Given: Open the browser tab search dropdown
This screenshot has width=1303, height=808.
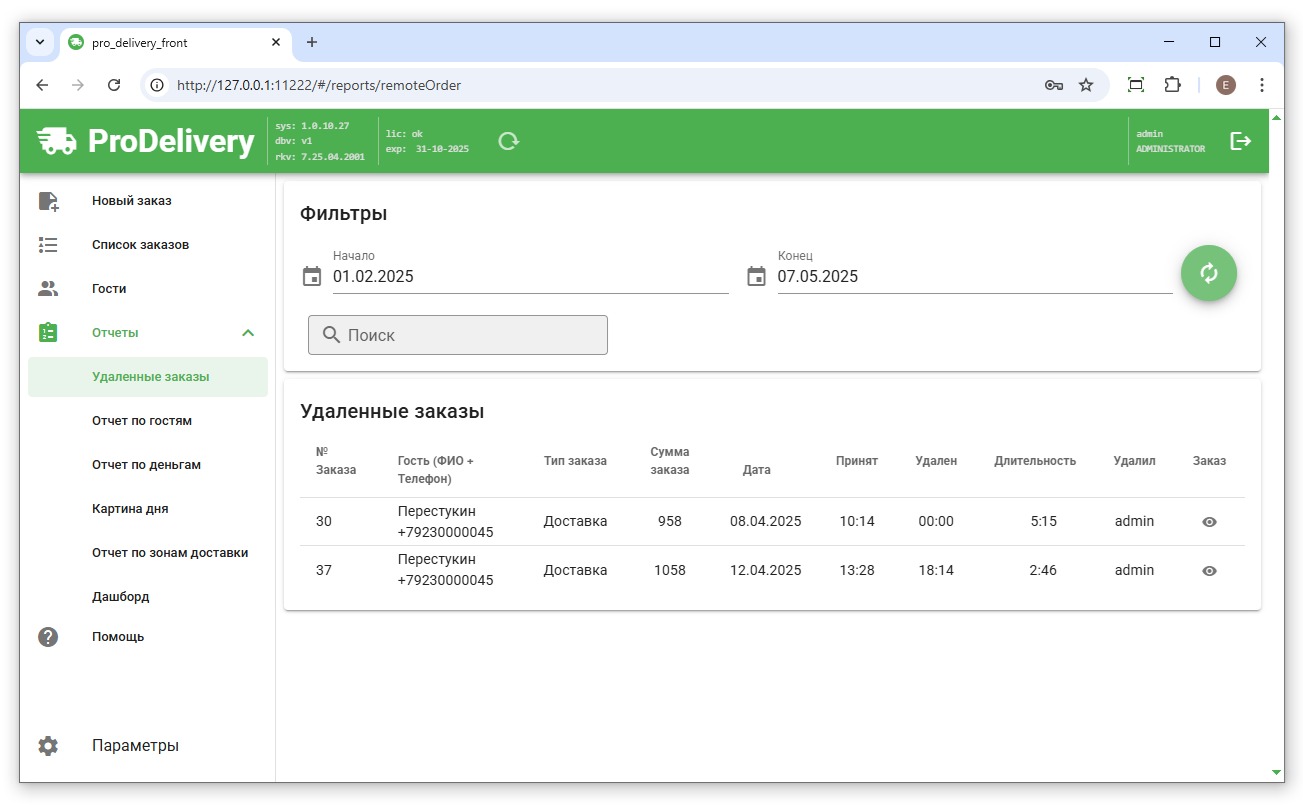Looking at the screenshot, I should 40,42.
